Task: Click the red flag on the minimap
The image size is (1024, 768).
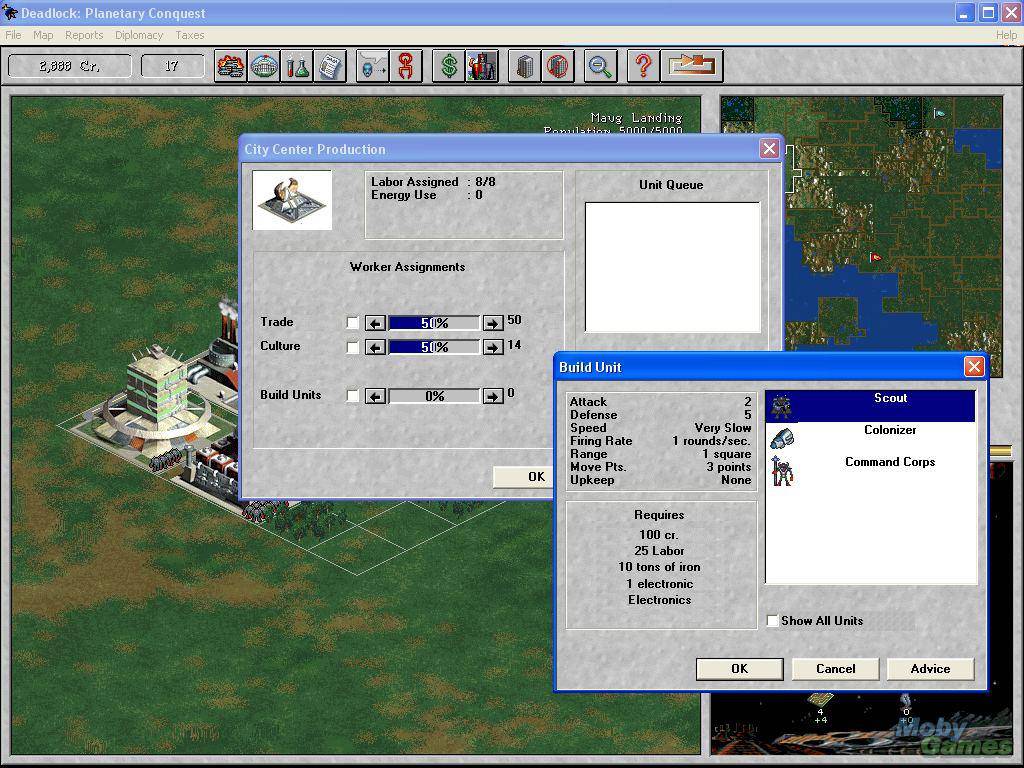Action: (875, 257)
